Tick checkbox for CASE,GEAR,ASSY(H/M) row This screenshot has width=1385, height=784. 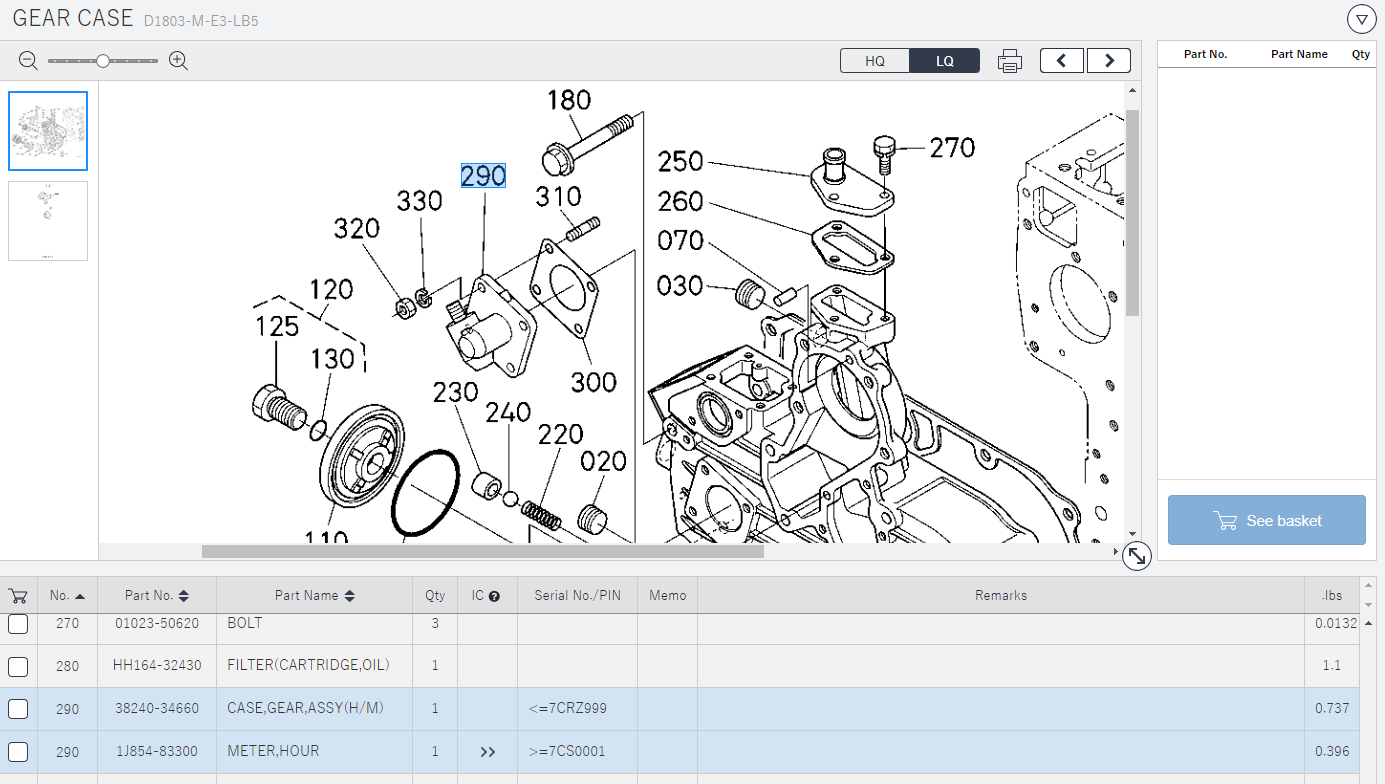pyautogui.click(x=18, y=709)
